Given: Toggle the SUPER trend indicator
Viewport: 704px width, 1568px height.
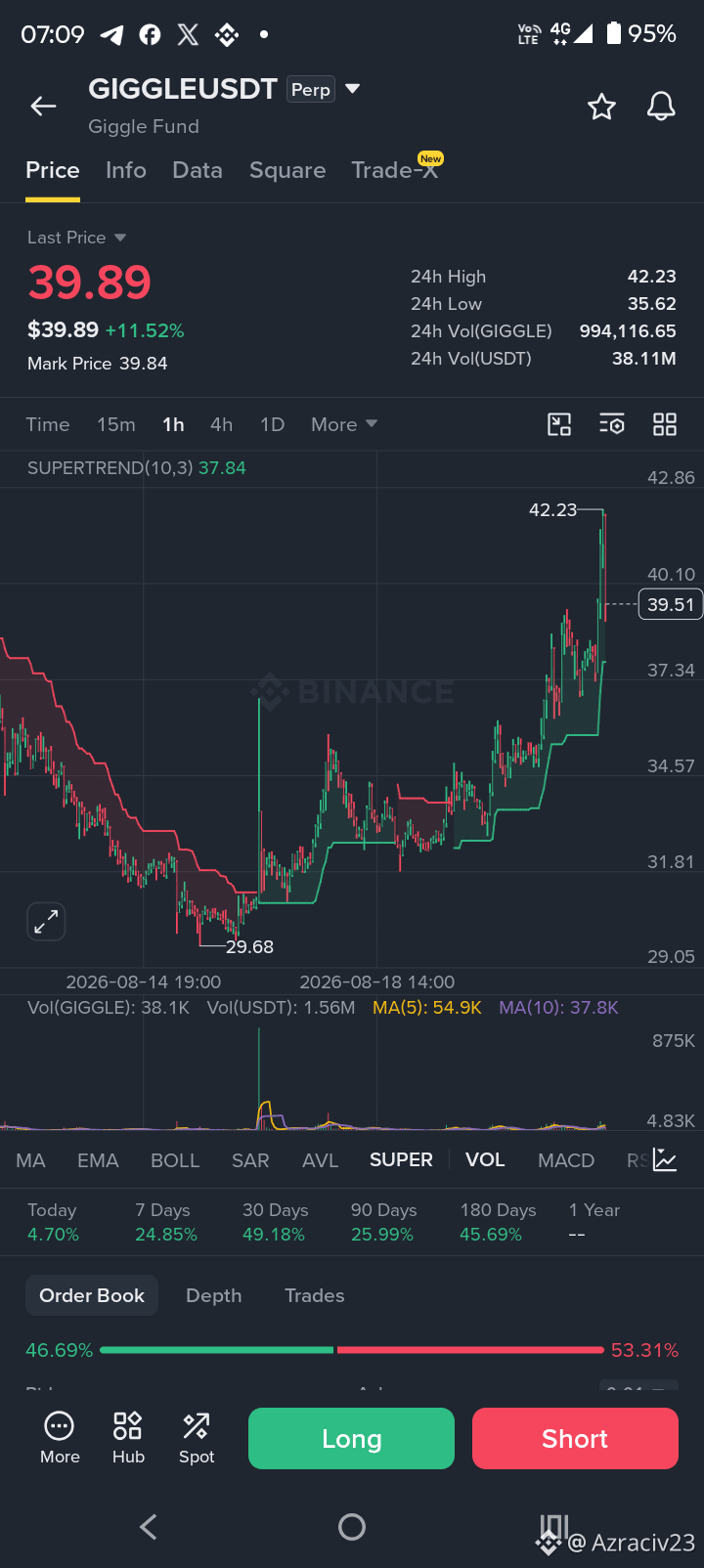Looking at the screenshot, I should [401, 1159].
